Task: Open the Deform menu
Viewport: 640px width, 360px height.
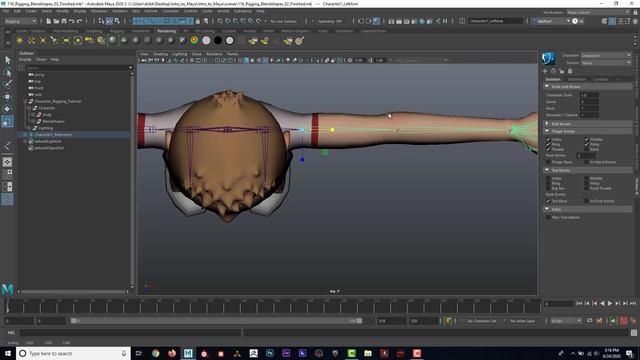Action: coord(151,11)
